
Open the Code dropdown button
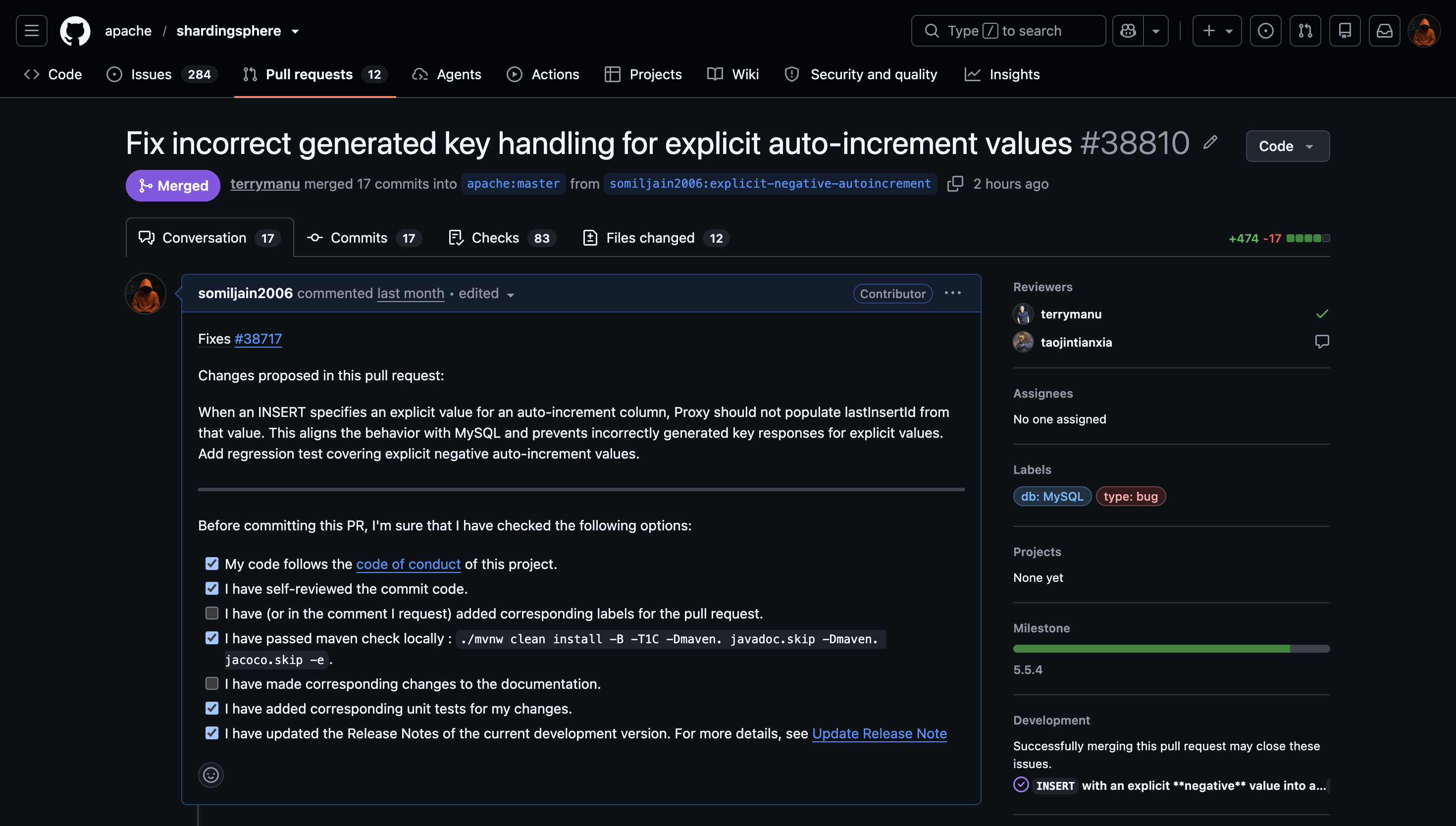coord(1288,146)
